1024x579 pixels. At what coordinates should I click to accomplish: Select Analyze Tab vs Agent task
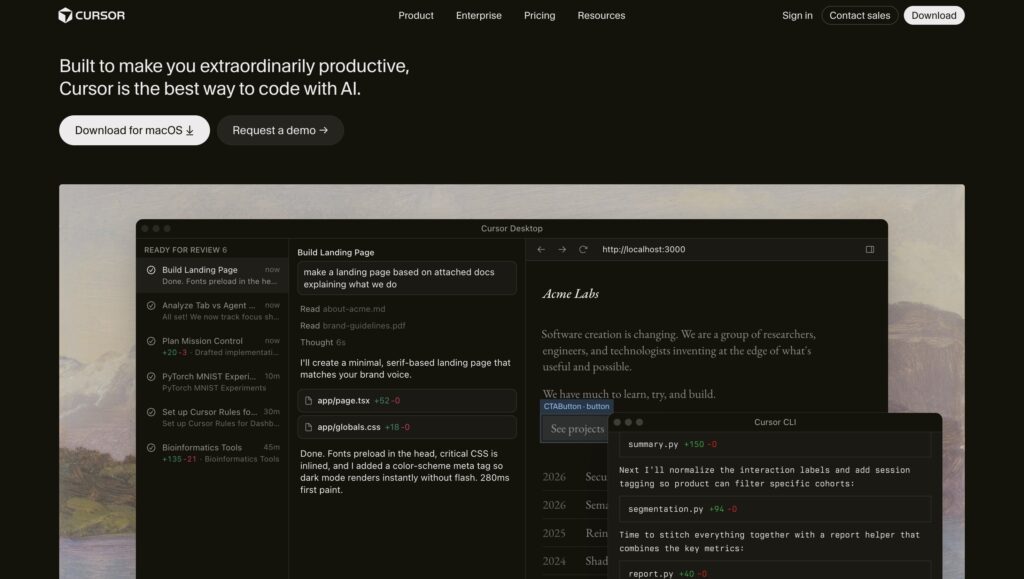coord(213,311)
